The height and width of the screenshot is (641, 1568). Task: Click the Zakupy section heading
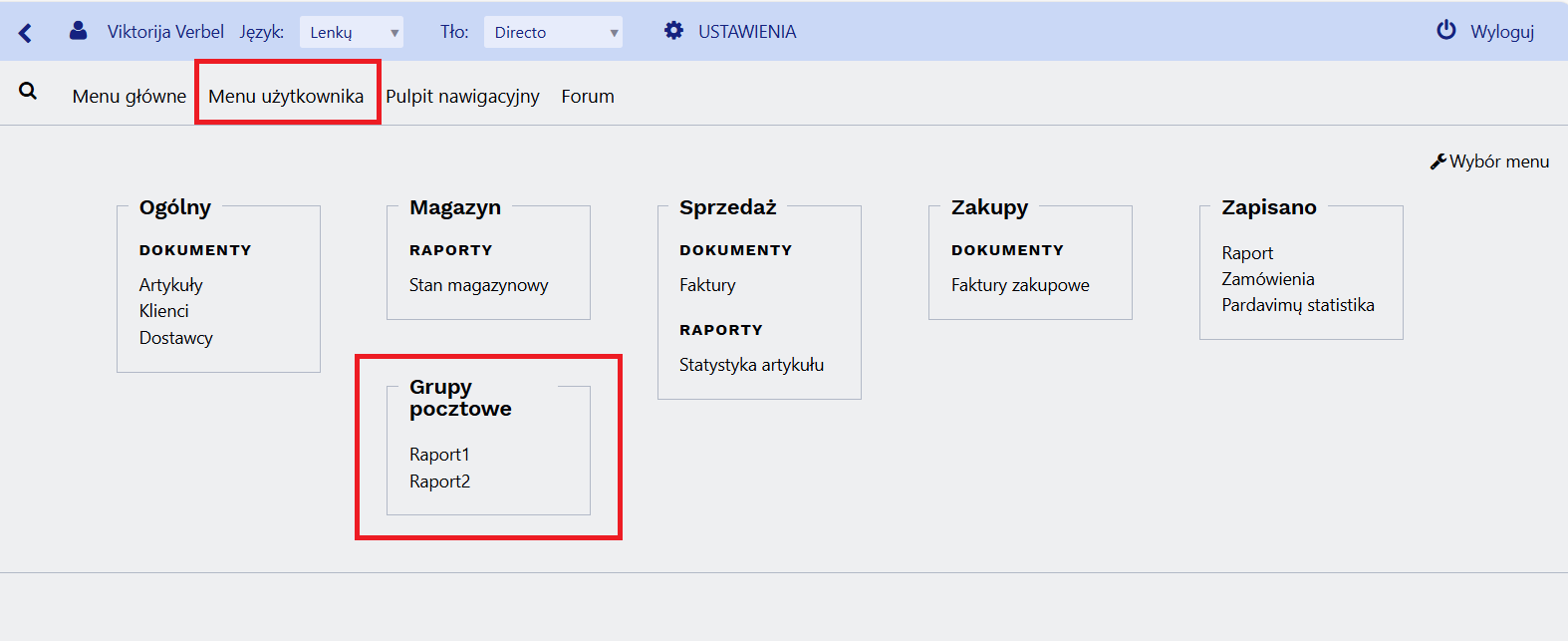[989, 207]
